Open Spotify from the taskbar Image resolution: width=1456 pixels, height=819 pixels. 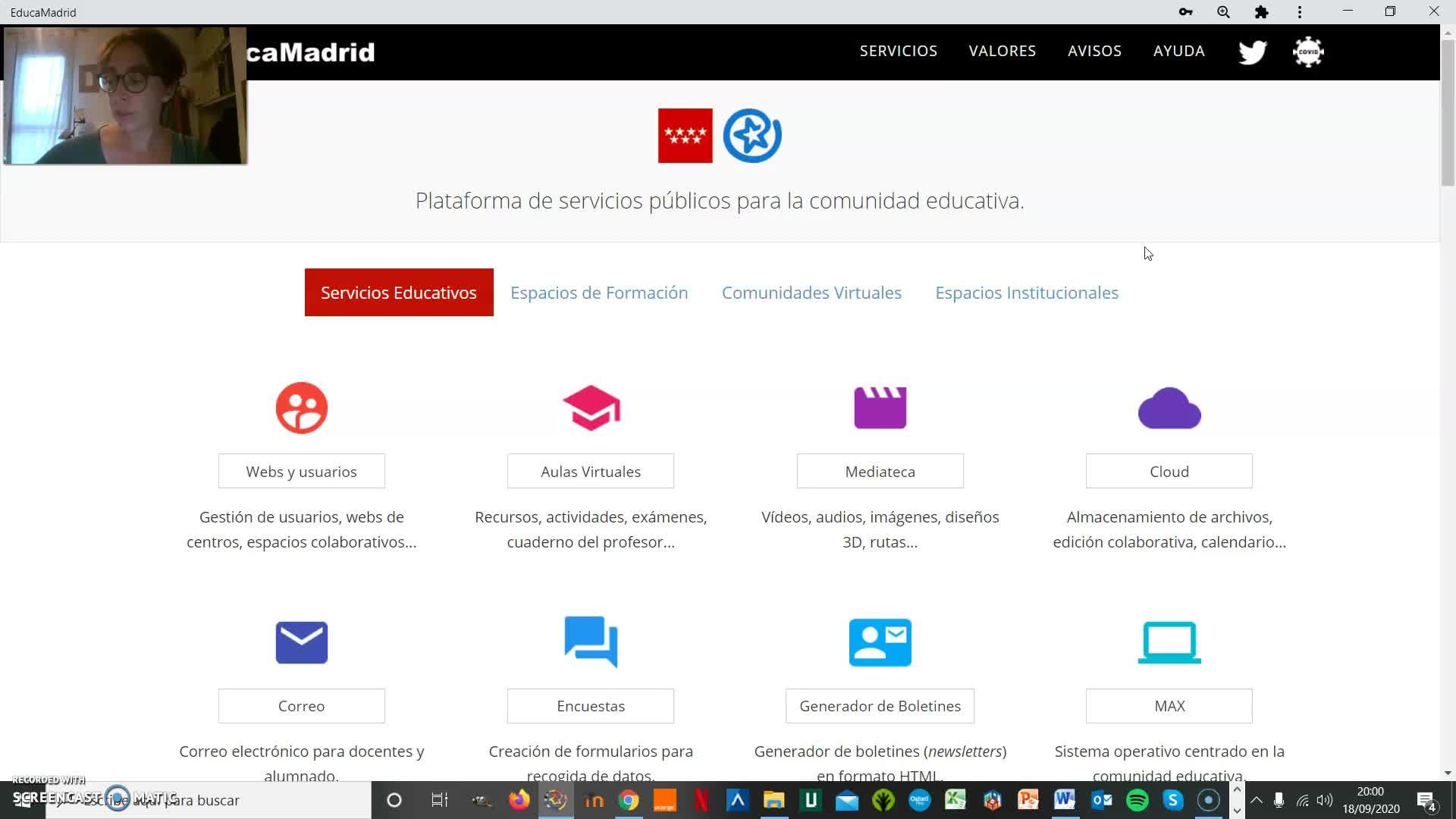(x=1137, y=800)
